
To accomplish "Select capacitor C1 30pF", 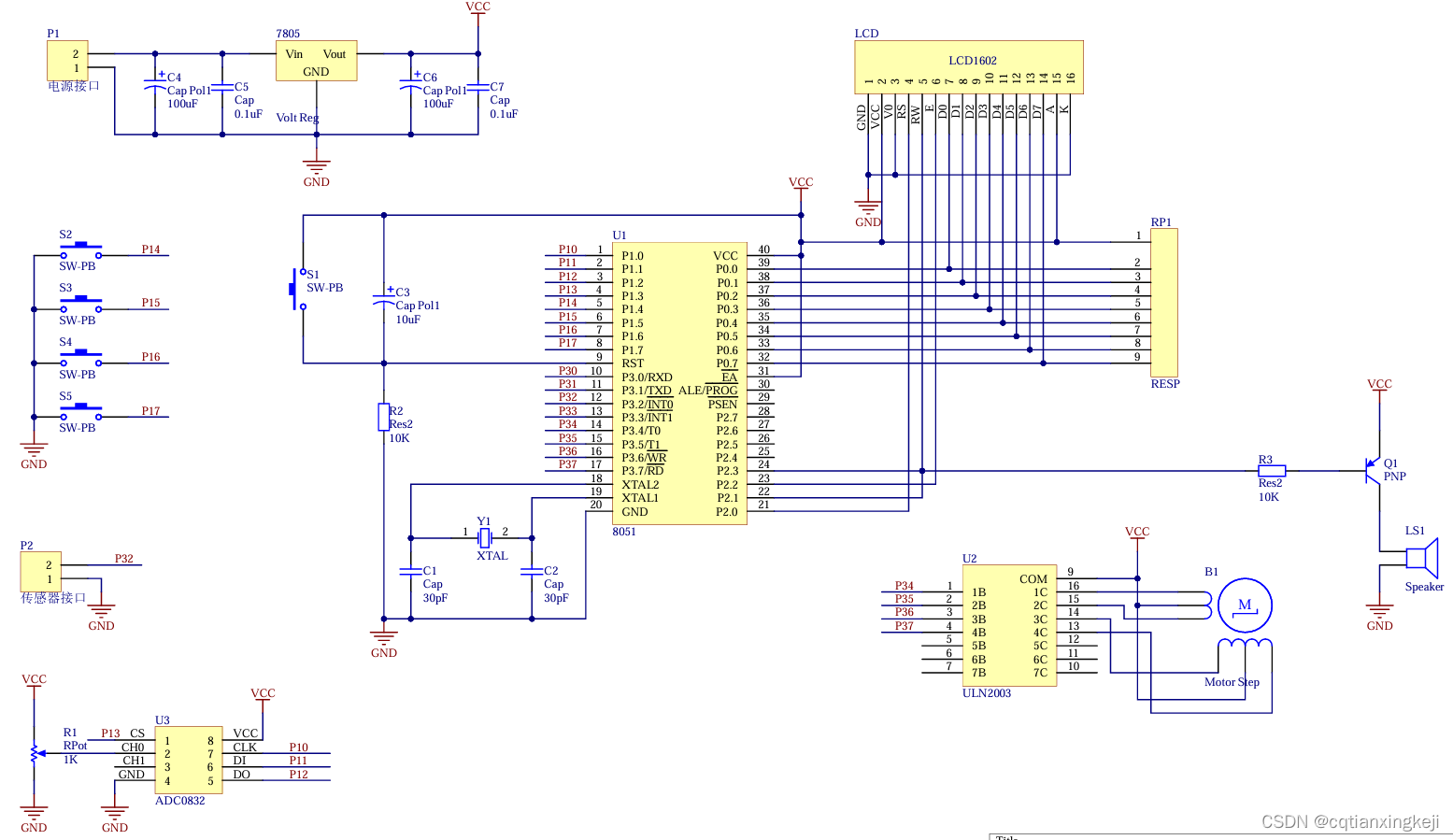I will [x=411, y=570].
